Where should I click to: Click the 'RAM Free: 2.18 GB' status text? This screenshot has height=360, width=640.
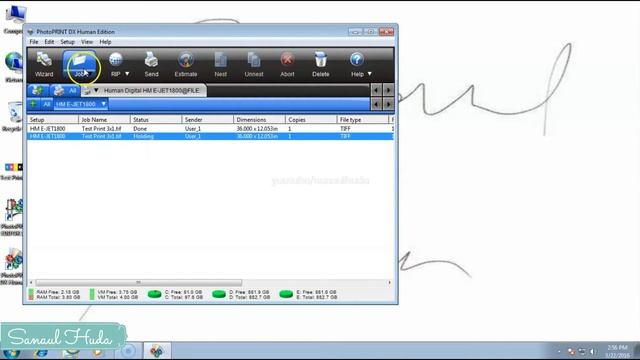[x=58, y=292]
